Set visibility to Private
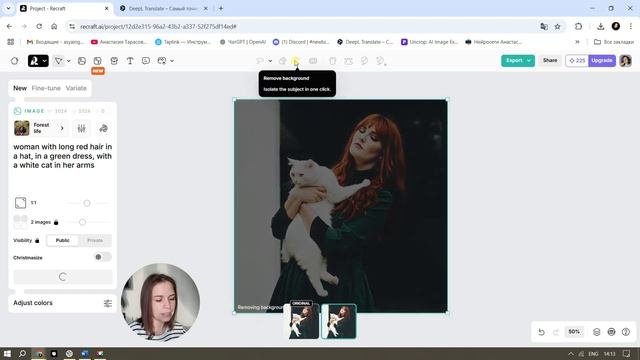The image size is (640, 360). click(x=95, y=240)
